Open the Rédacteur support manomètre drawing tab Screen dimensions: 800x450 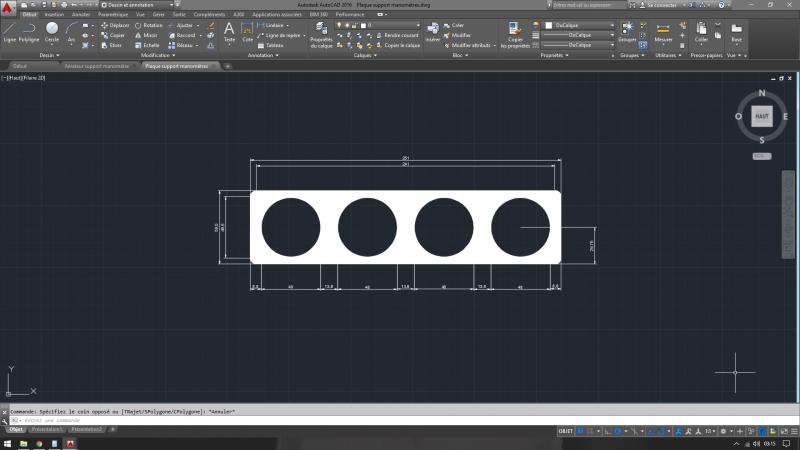pyautogui.click(x=97, y=66)
